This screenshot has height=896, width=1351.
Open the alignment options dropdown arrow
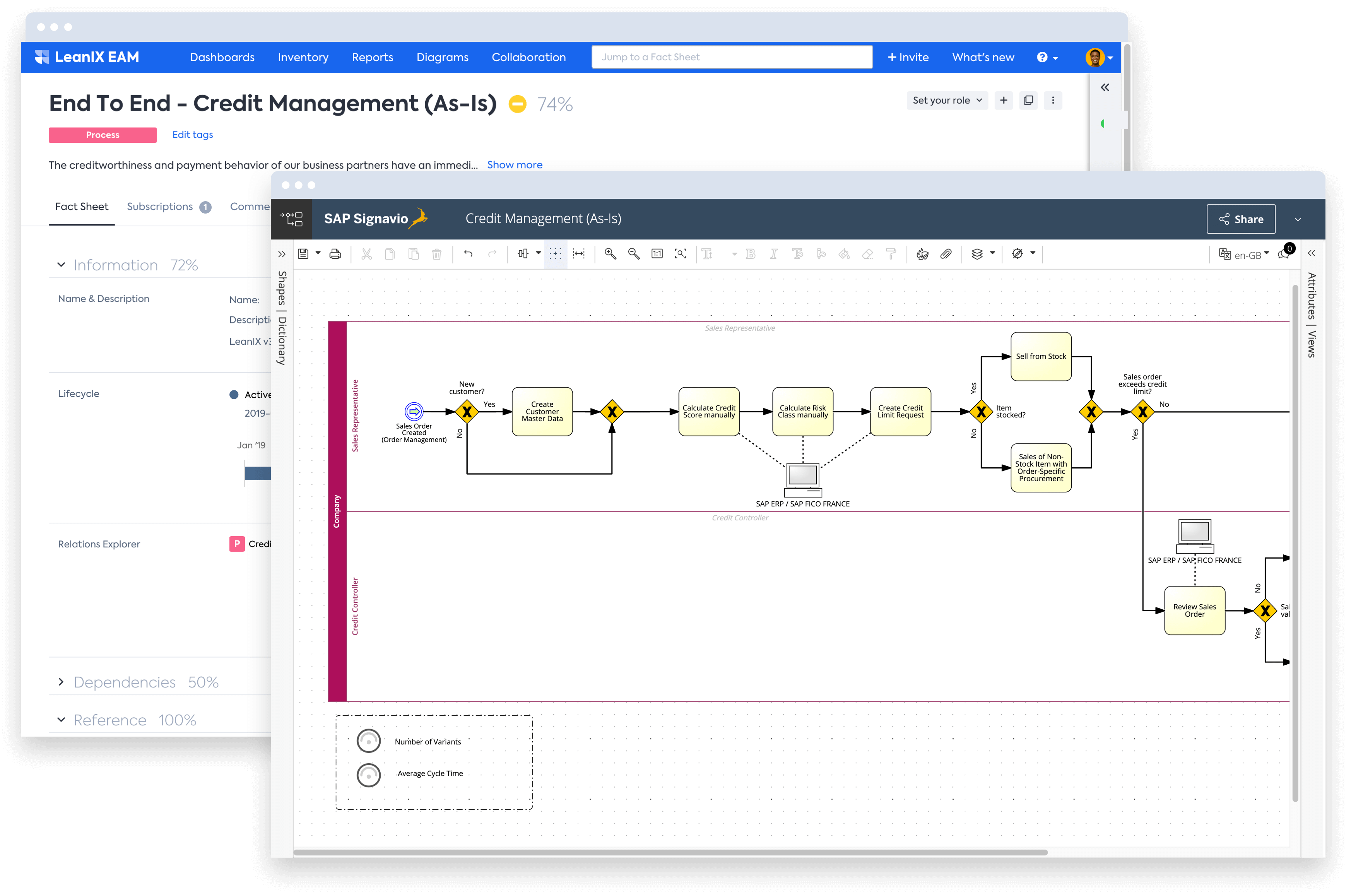(538, 253)
